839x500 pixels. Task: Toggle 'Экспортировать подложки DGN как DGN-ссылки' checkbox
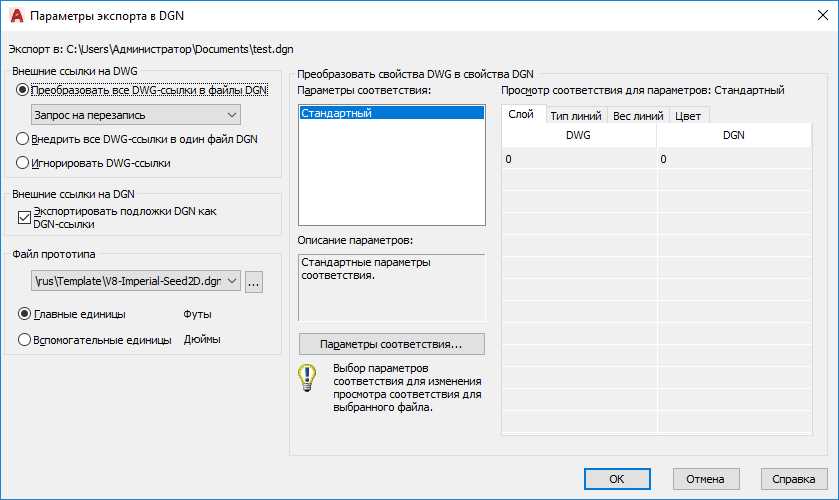point(24,217)
